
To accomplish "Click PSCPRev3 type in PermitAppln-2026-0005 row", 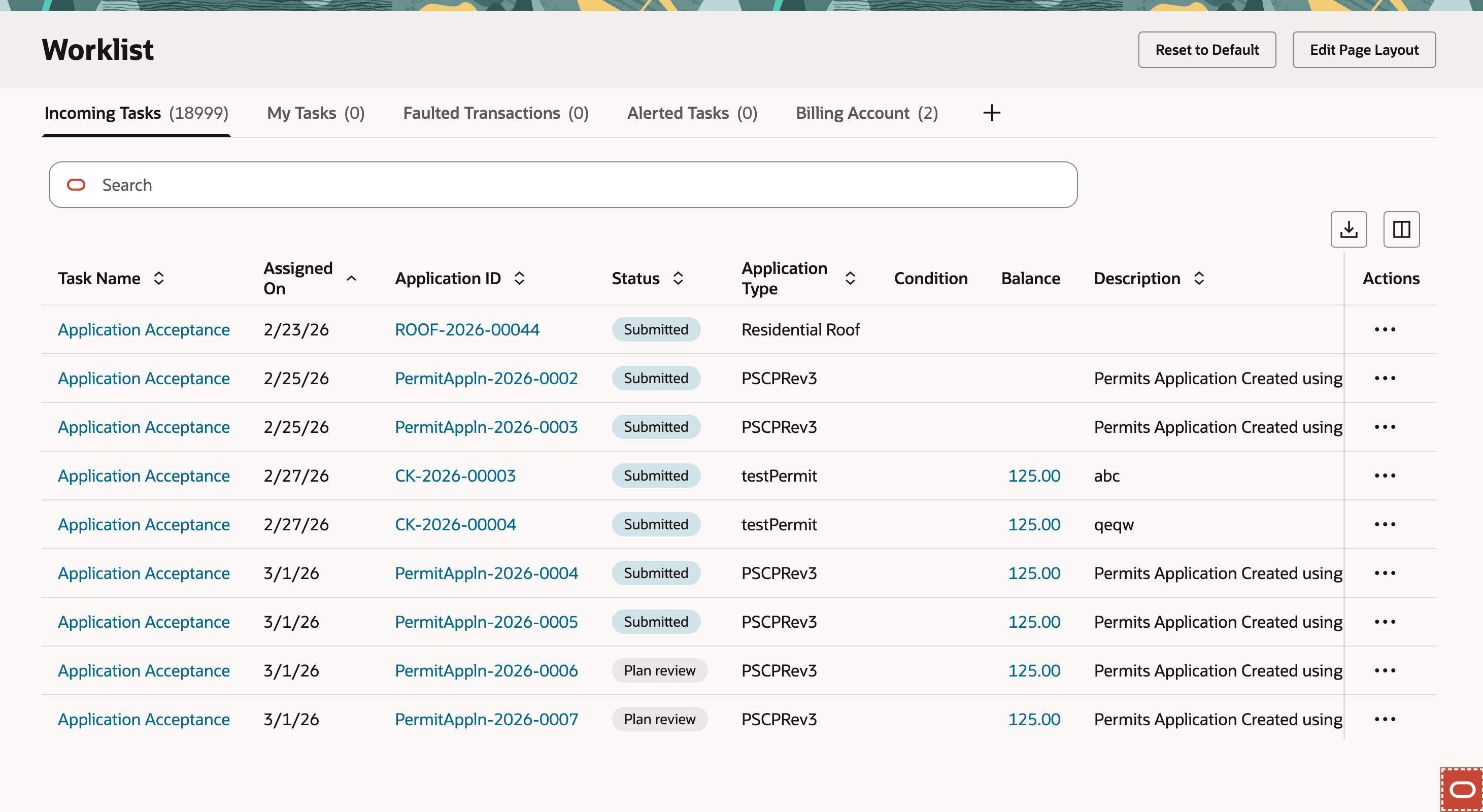I will click(x=779, y=622).
